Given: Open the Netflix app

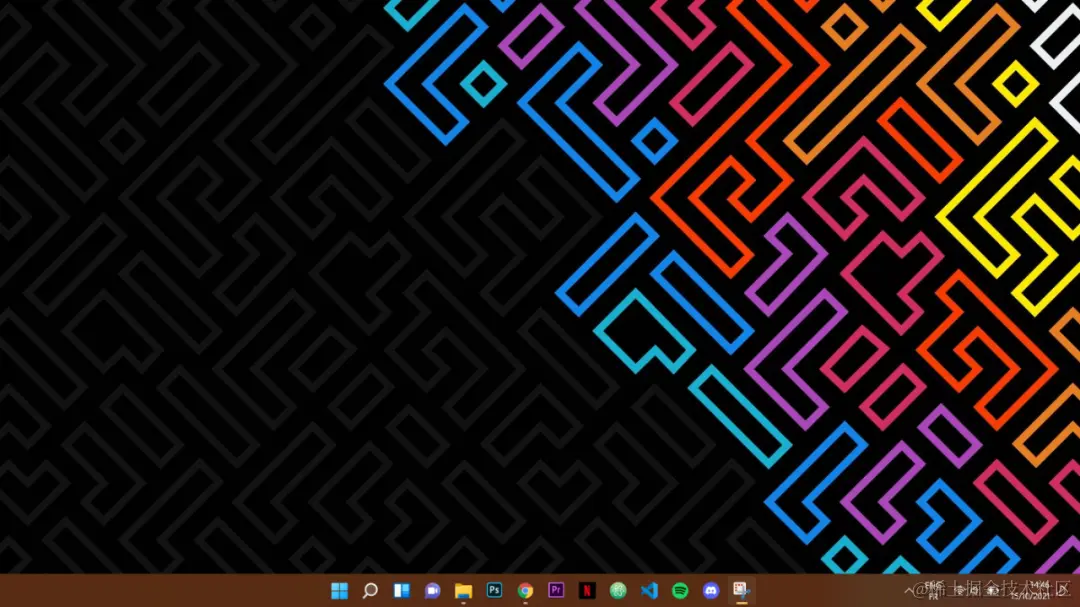Looking at the screenshot, I should 587,590.
